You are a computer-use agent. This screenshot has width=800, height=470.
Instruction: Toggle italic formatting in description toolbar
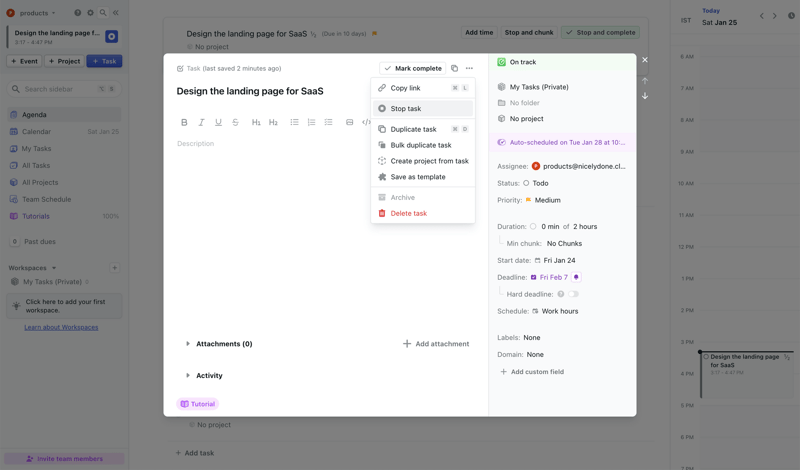pyautogui.click(x=201, y=122)
